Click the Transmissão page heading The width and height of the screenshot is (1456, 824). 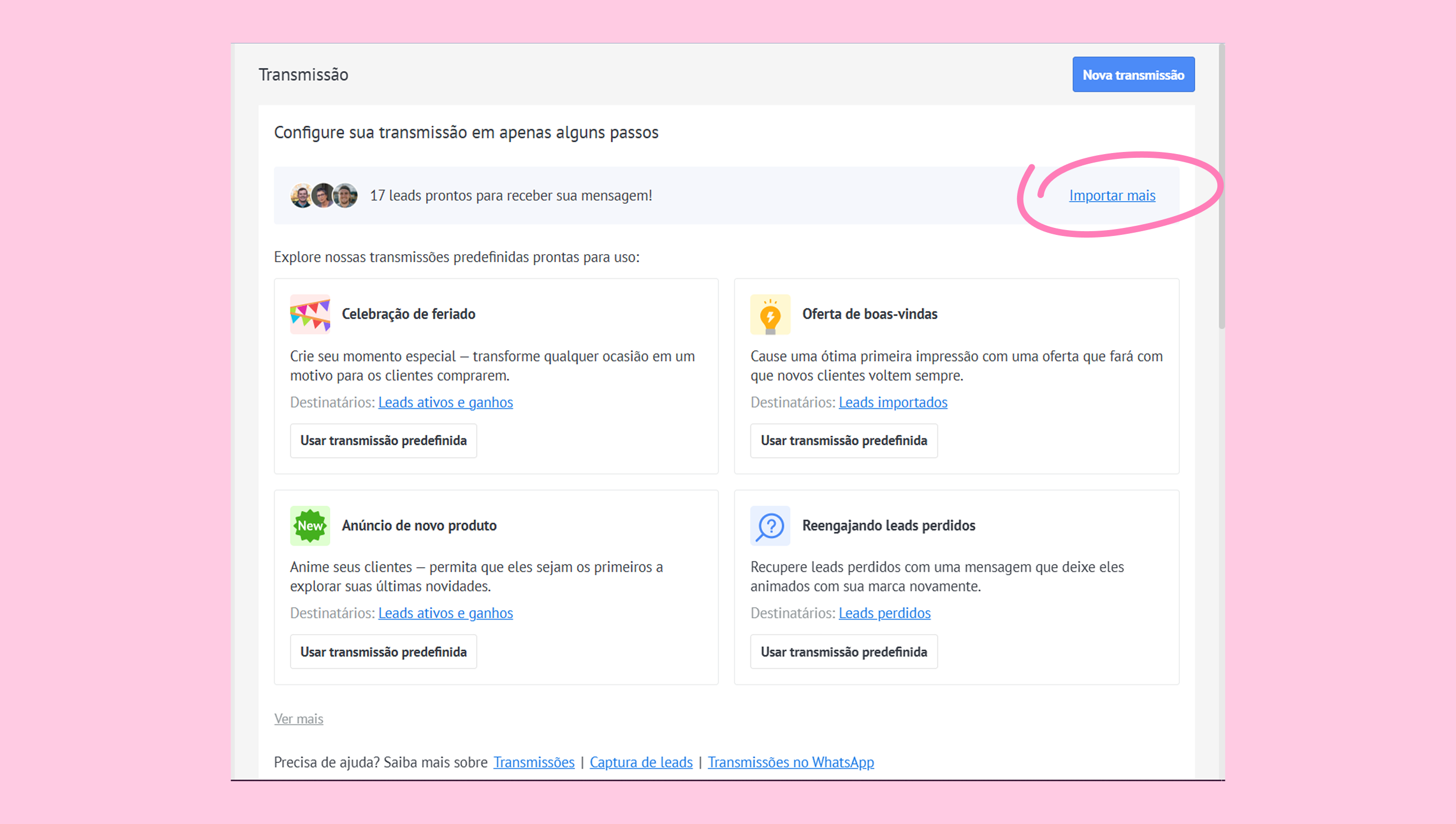(304, 75)
